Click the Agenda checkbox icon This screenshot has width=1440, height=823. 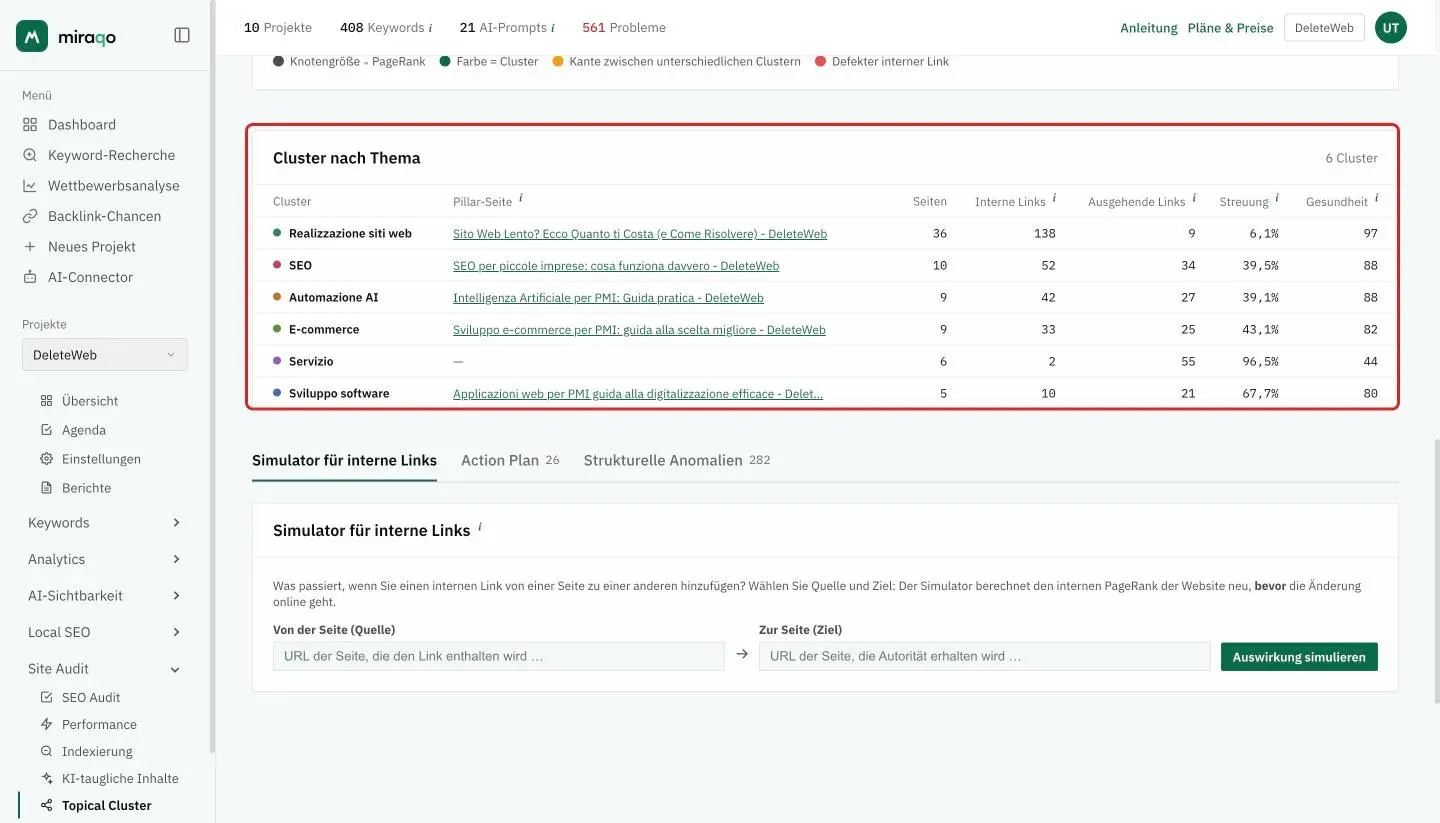click(x=46, y=430)
